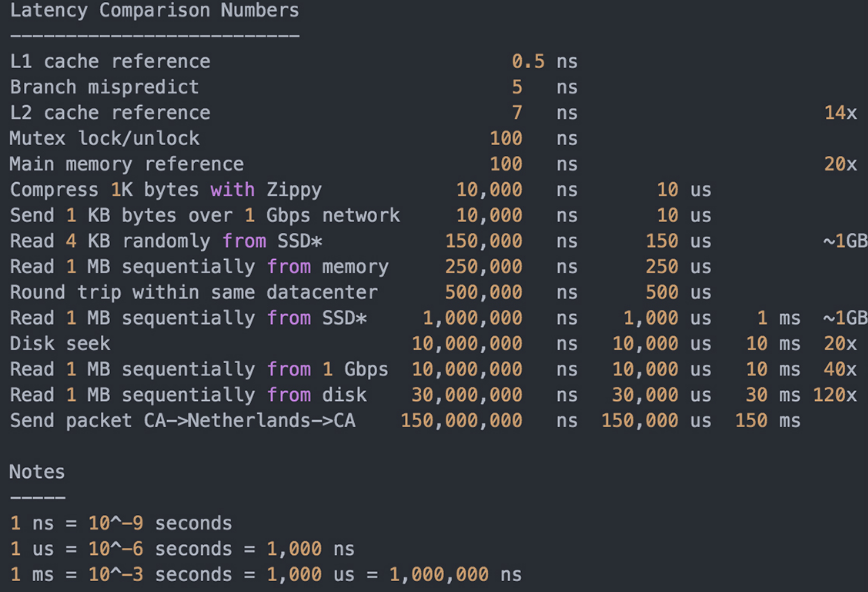
Task: Click the "L1 cache reference" line label
Action: tap(110, 62)
